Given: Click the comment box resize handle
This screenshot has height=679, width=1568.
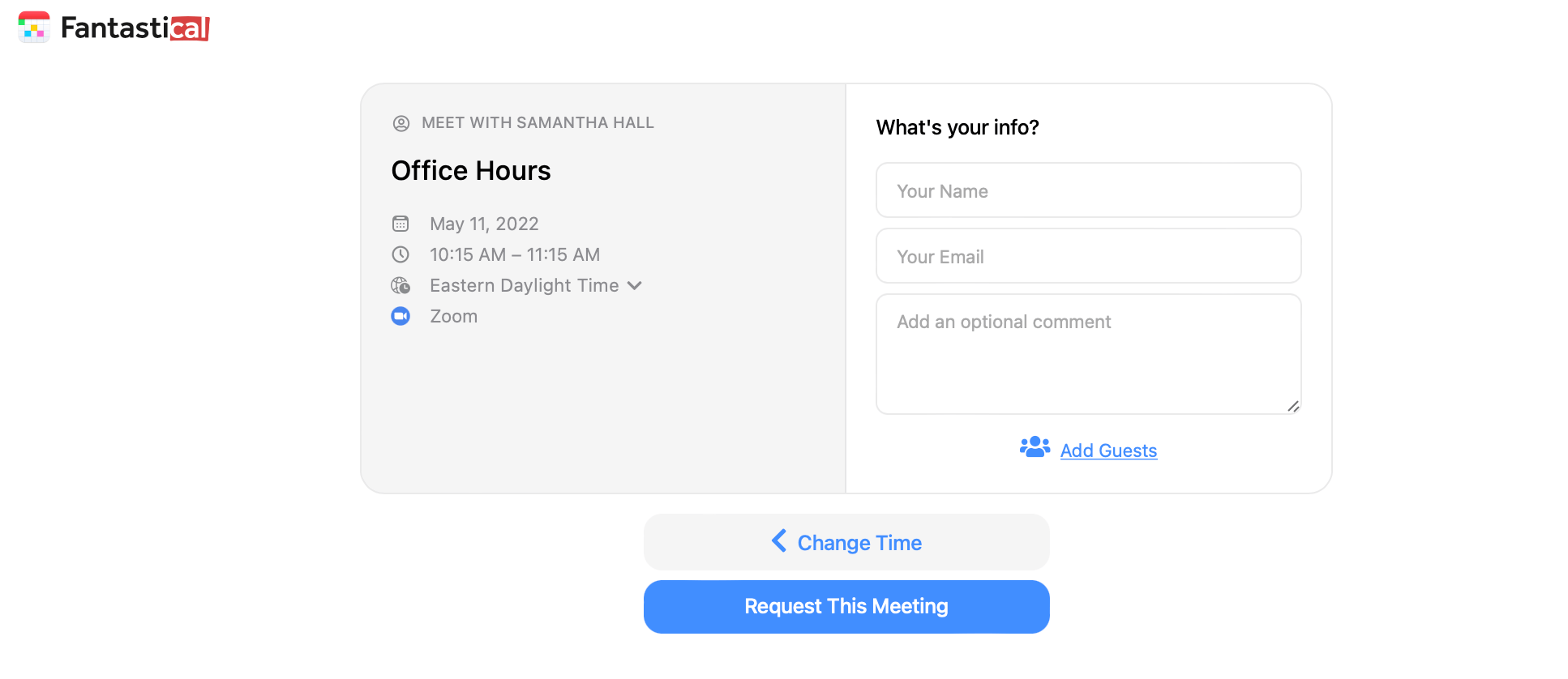Looking at the screenshot, I should pos(1293,406).
